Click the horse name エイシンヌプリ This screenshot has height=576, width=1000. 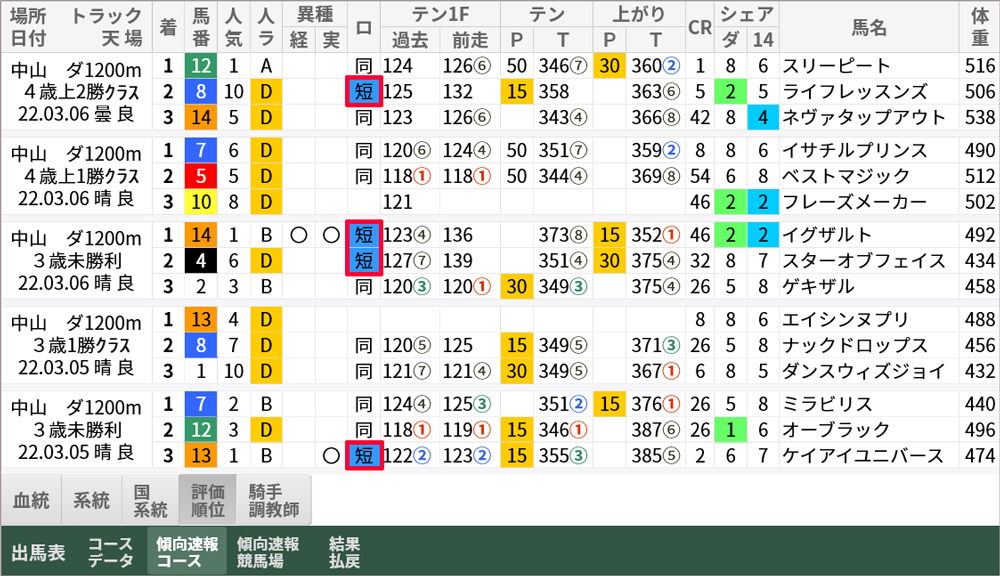pos(846,320)
